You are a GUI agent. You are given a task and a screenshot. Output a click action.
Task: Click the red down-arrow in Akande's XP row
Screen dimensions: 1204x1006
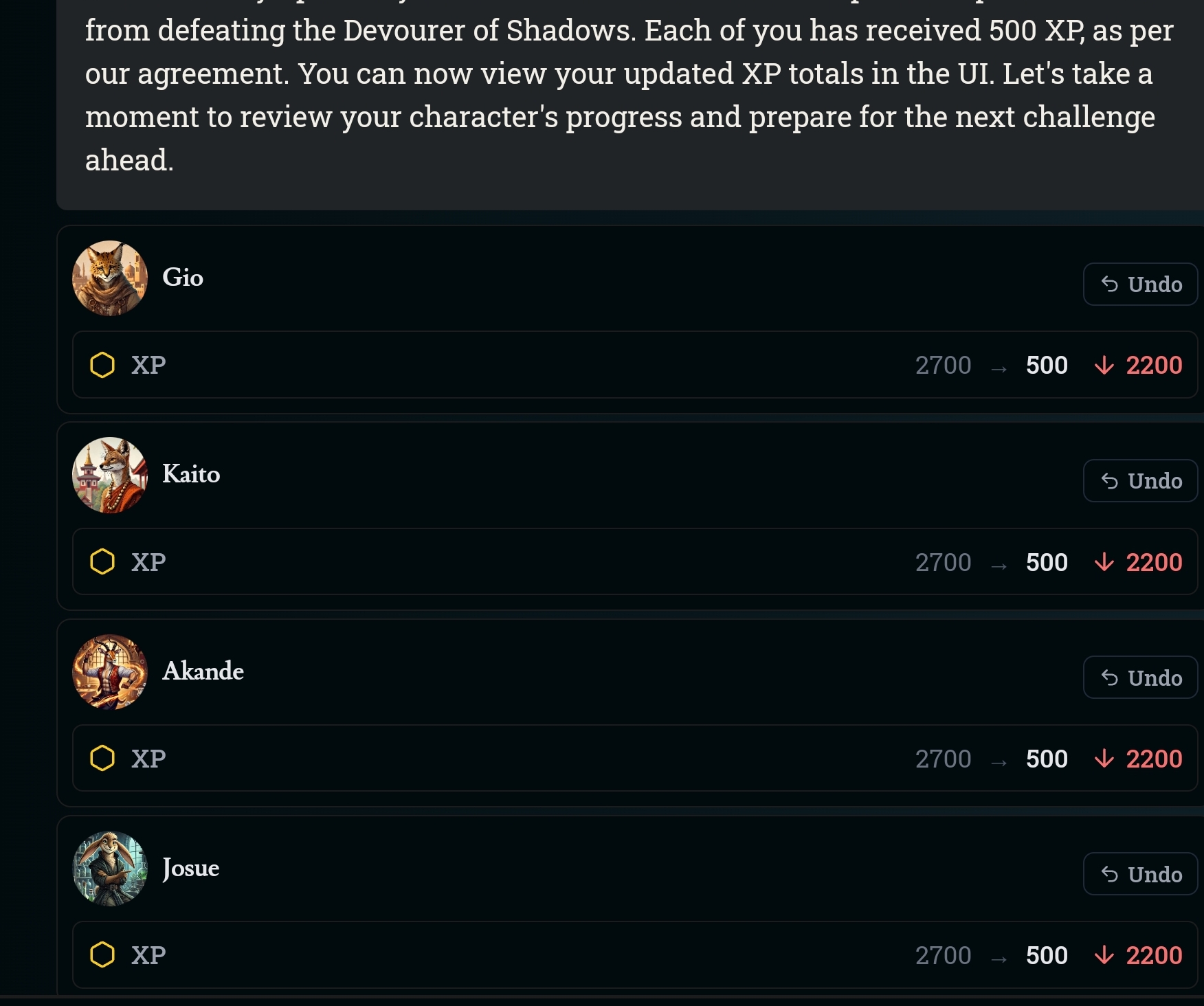[x=1104, y=759]
